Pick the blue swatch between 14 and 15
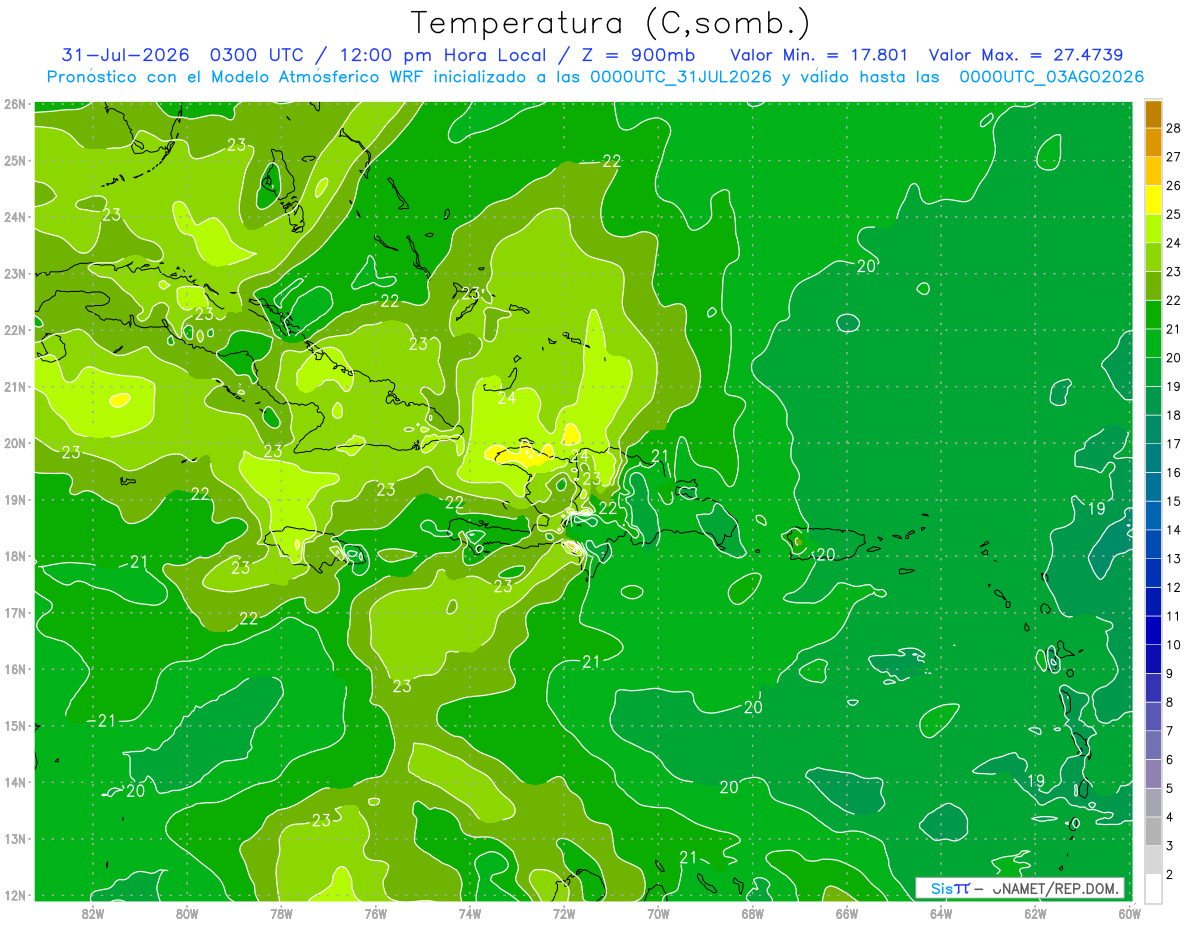 1153,515
